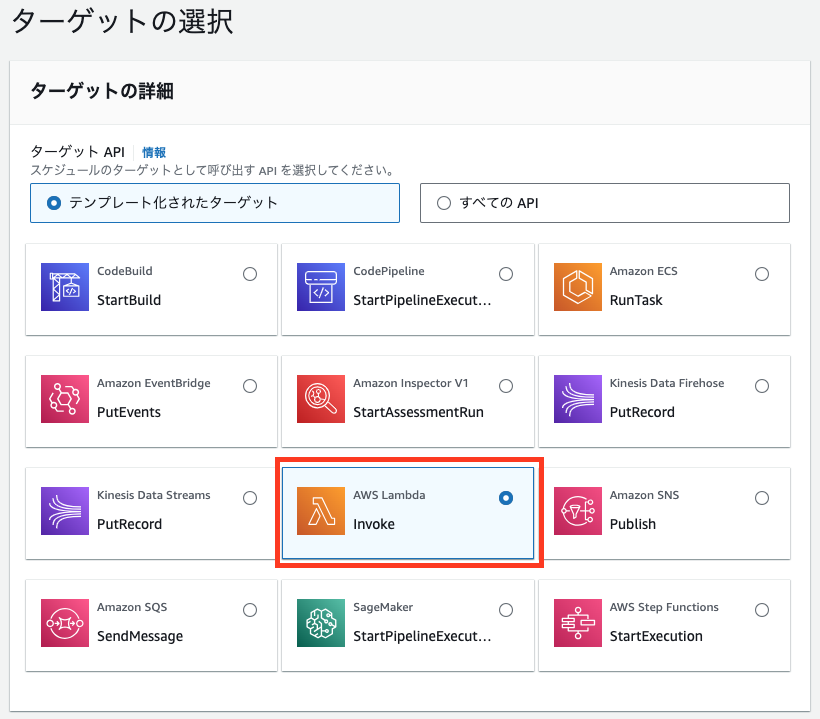The width and height of the screenshot is (820, 719).
Task: Select the CodeBuild StartBuild radio button
Action: (x=250, y=274)
